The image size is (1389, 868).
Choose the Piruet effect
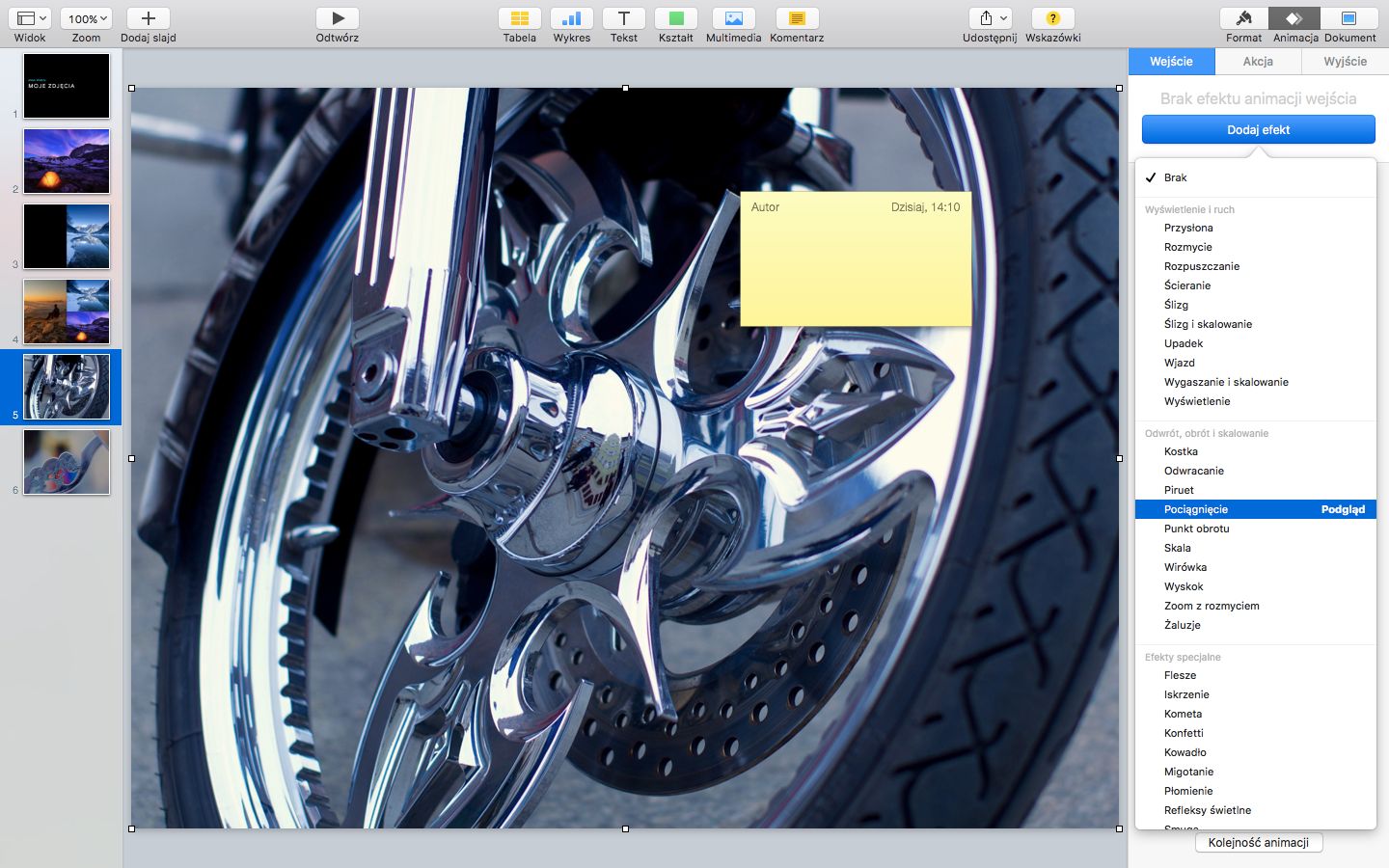click(1256, 490)
